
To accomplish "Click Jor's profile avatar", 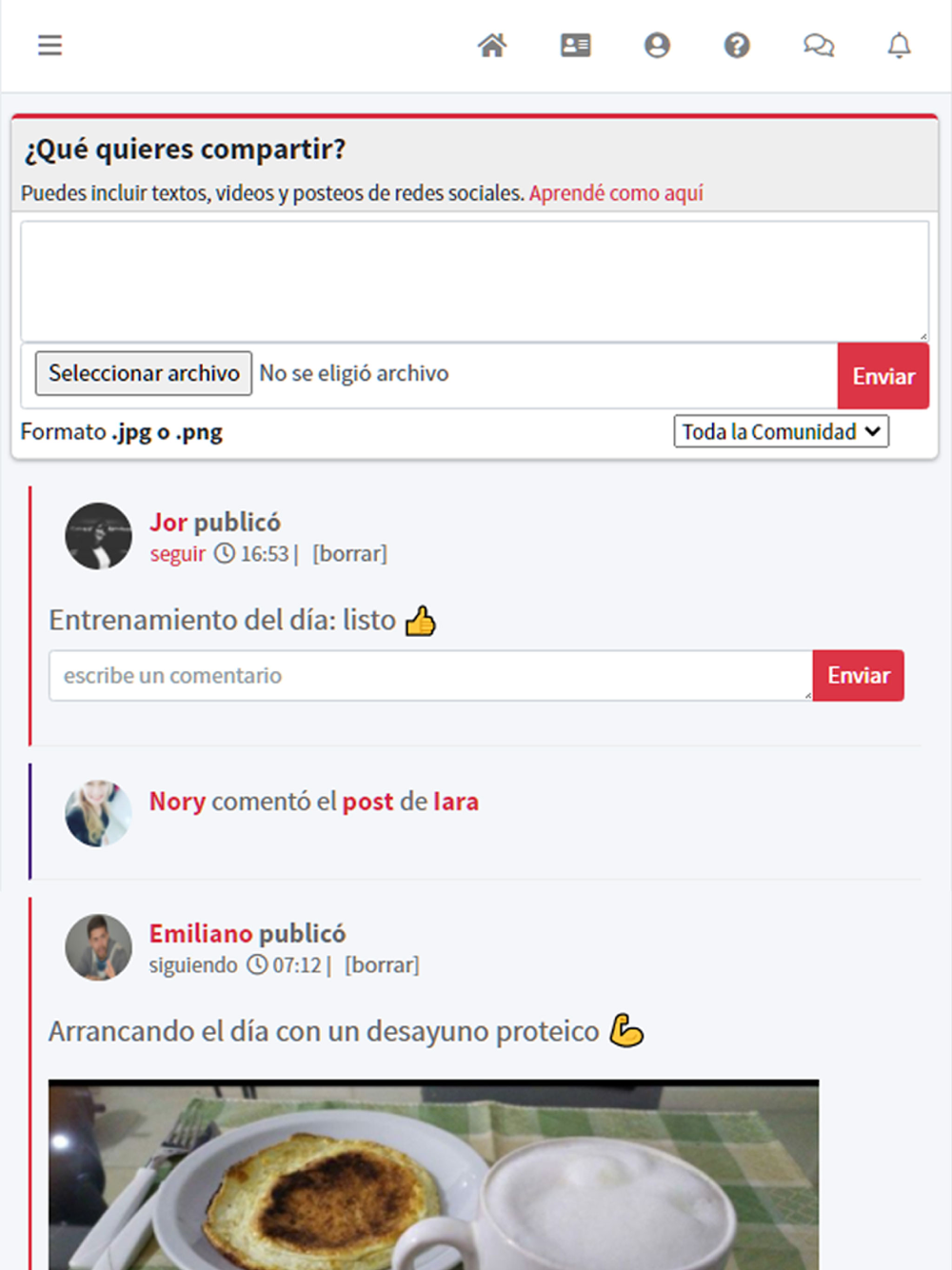I will pos(98,536).
